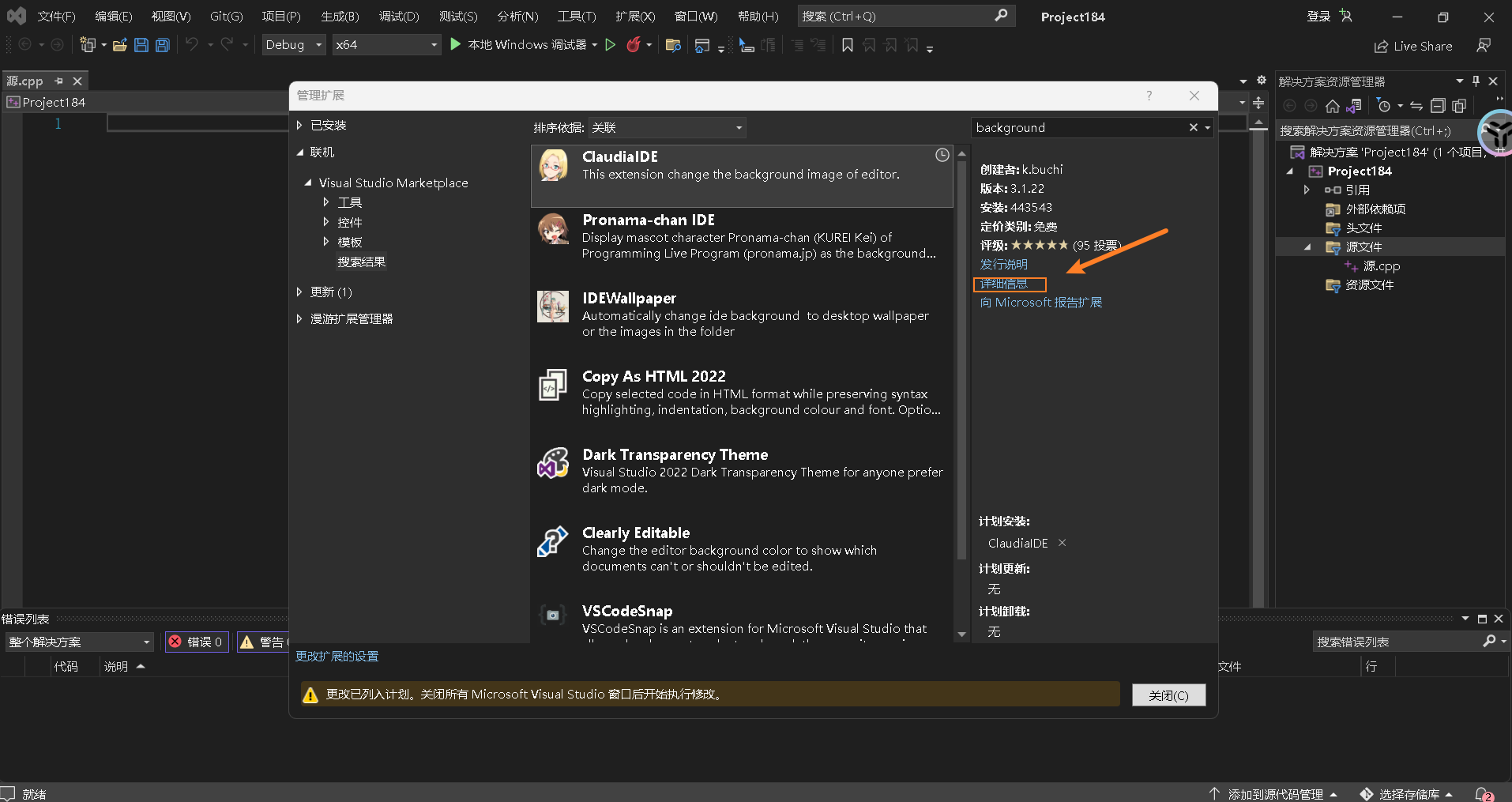The width and height of the screenshot is (1512, 802).
Task: Open the 视图(V) menu
Action: point(171,17)
